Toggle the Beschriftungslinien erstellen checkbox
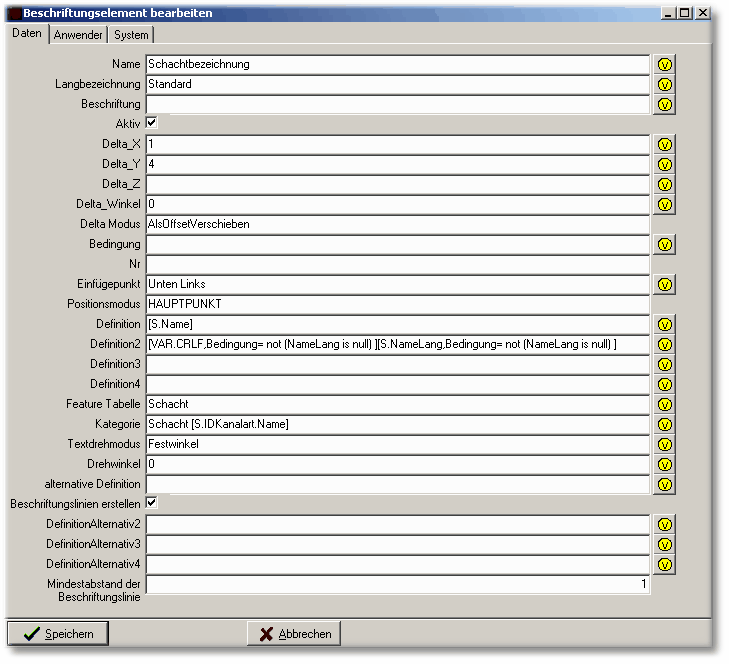This screenshot has height=664, width=729. tap(152, 503)
